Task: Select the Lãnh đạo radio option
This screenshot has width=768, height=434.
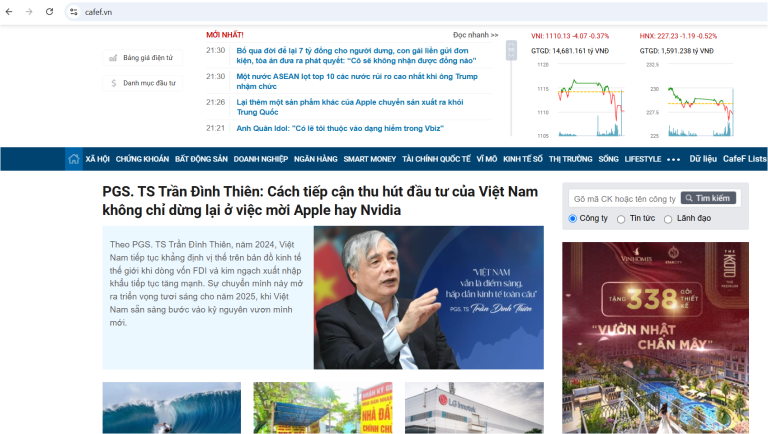Action: coord(668,219)
